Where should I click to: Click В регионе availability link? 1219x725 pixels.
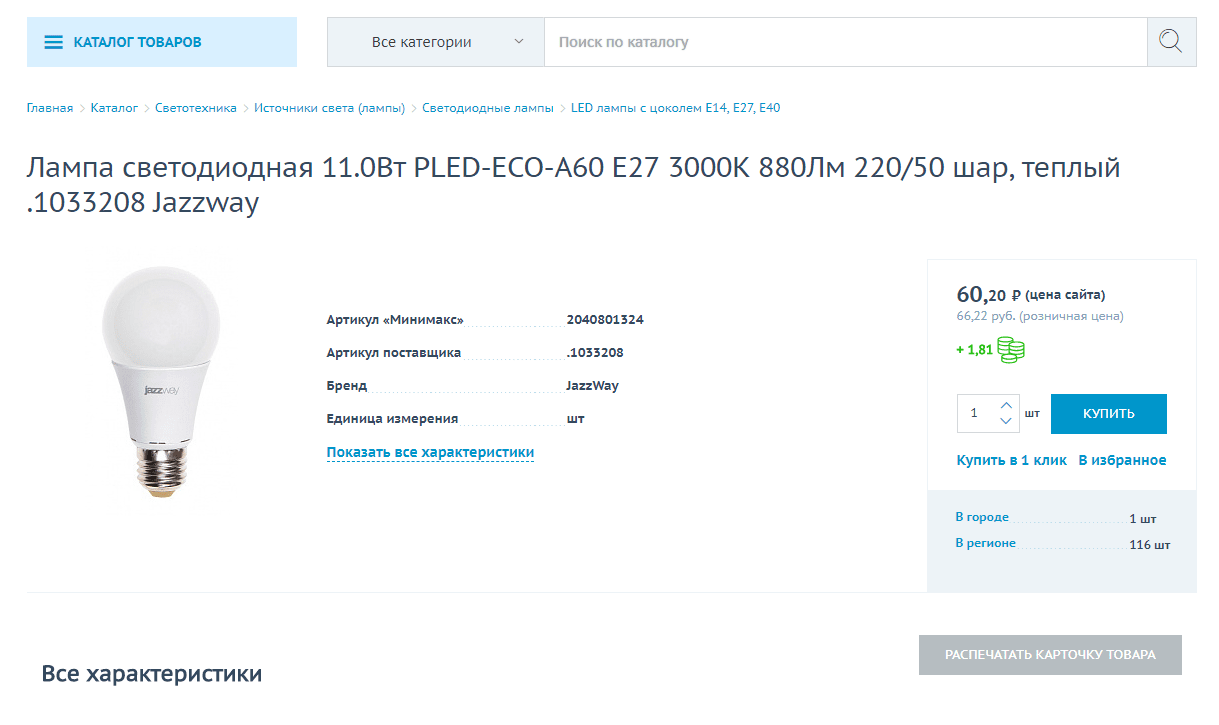pos(985,543)
